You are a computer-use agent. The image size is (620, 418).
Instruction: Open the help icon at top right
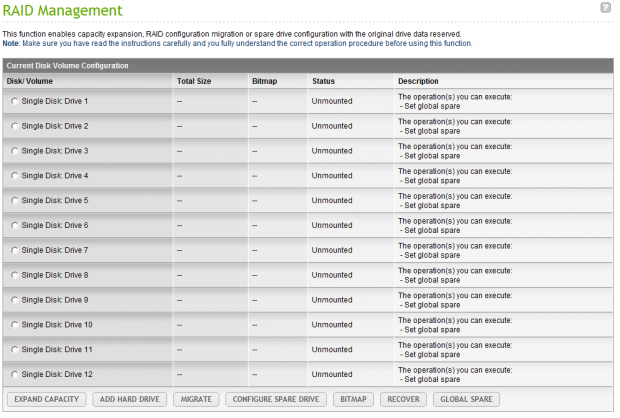pyautogui.click(x=605, y=7)
